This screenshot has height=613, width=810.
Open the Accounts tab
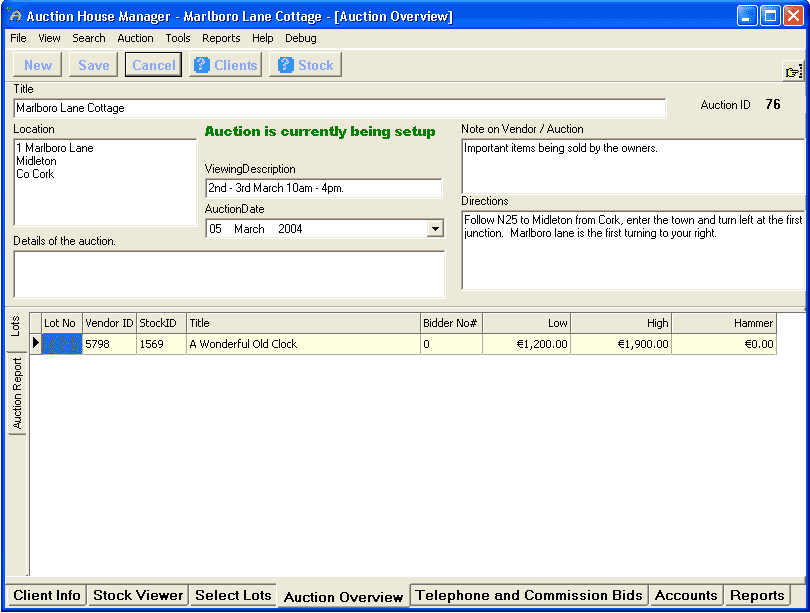click(x=686, y=595)
